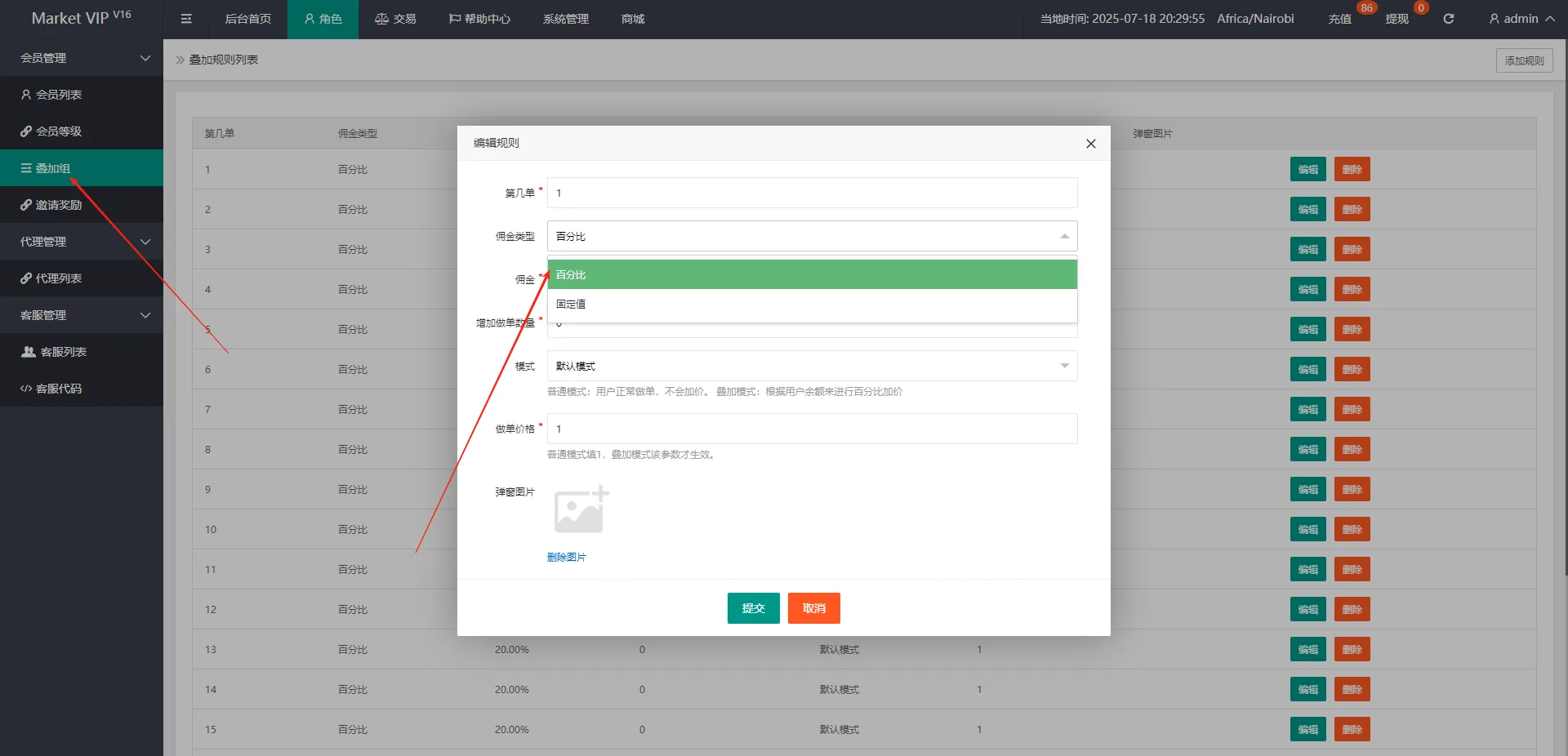The height and width of the screenshot is (756, 1568).
Task: Open 邀请奖励 in the sidebar
Action: point(58,205)
